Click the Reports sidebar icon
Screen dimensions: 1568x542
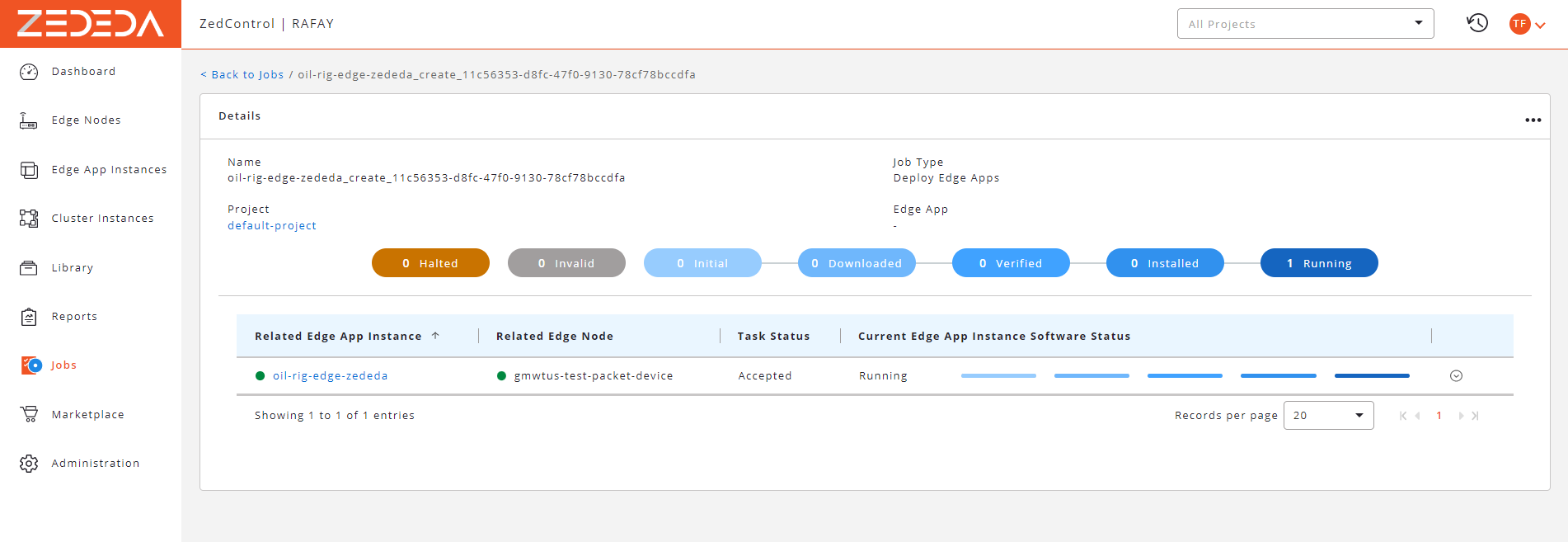click(29, 317)
